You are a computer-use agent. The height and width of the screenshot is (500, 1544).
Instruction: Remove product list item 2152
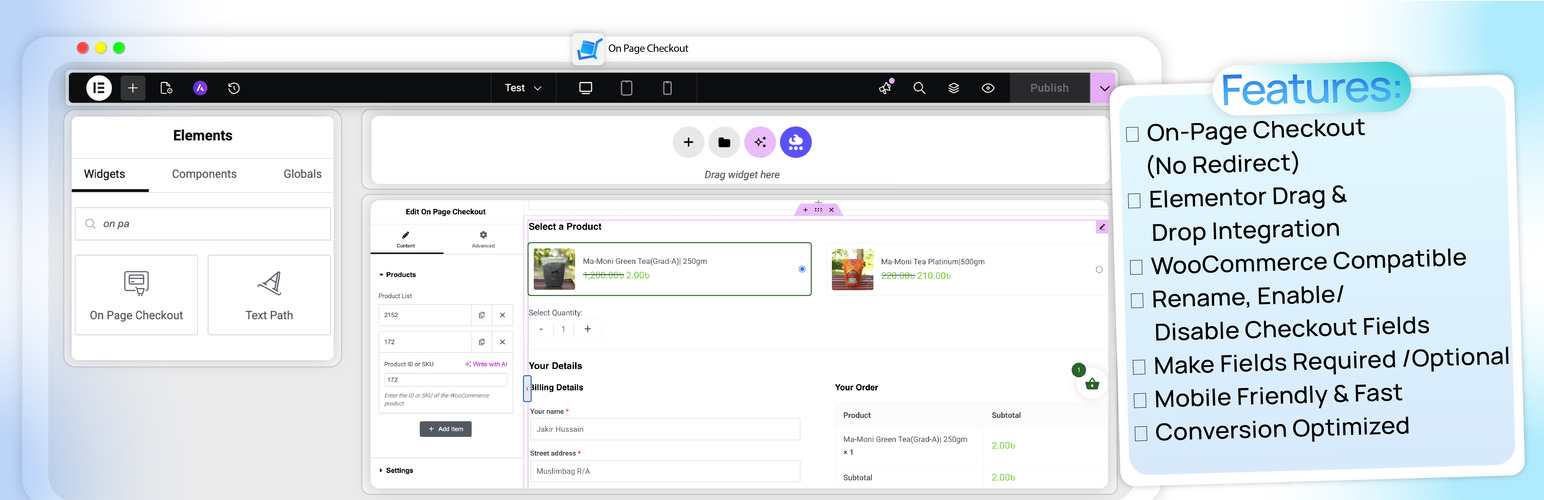503,315
